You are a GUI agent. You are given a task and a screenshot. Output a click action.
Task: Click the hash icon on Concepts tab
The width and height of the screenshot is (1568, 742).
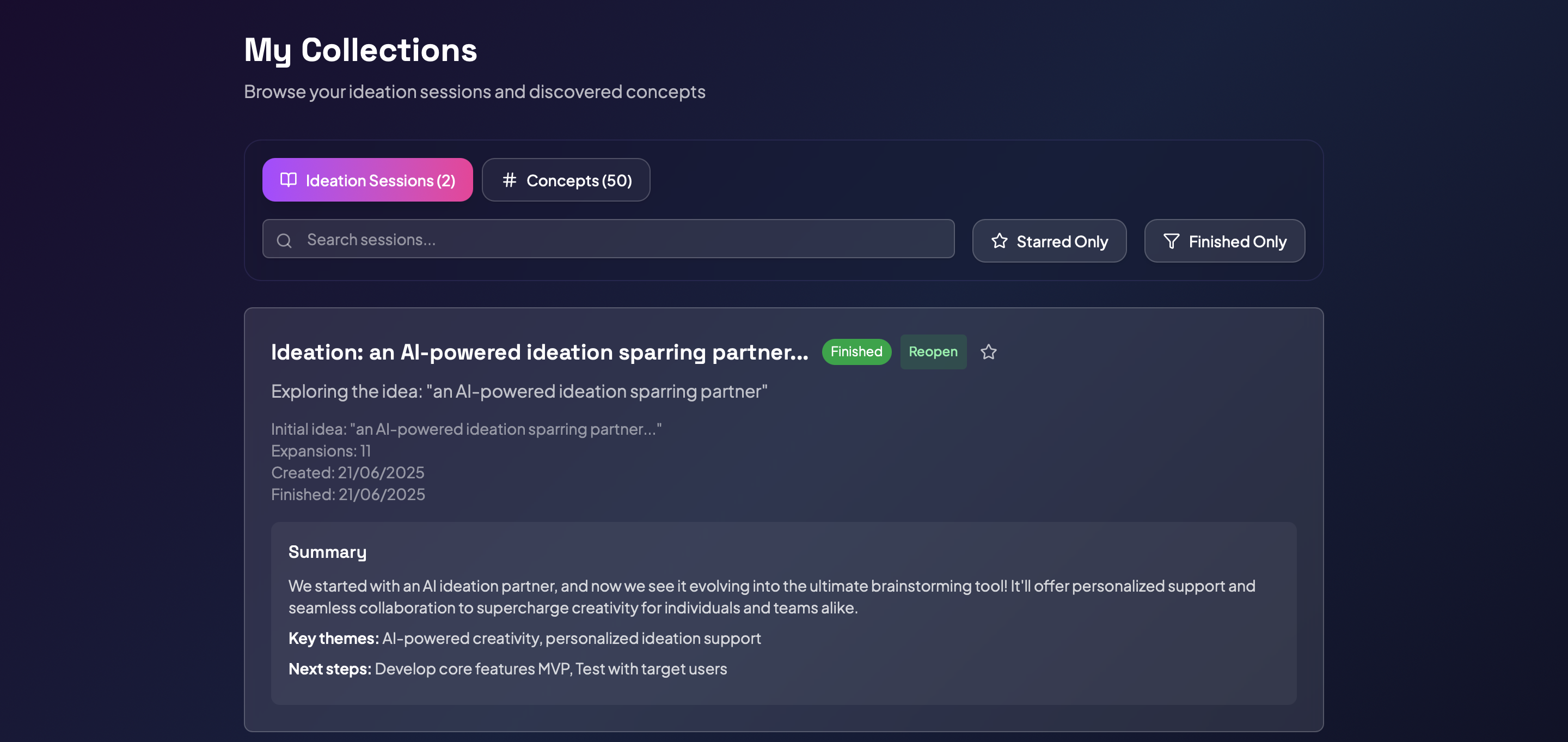click(510, 180)
